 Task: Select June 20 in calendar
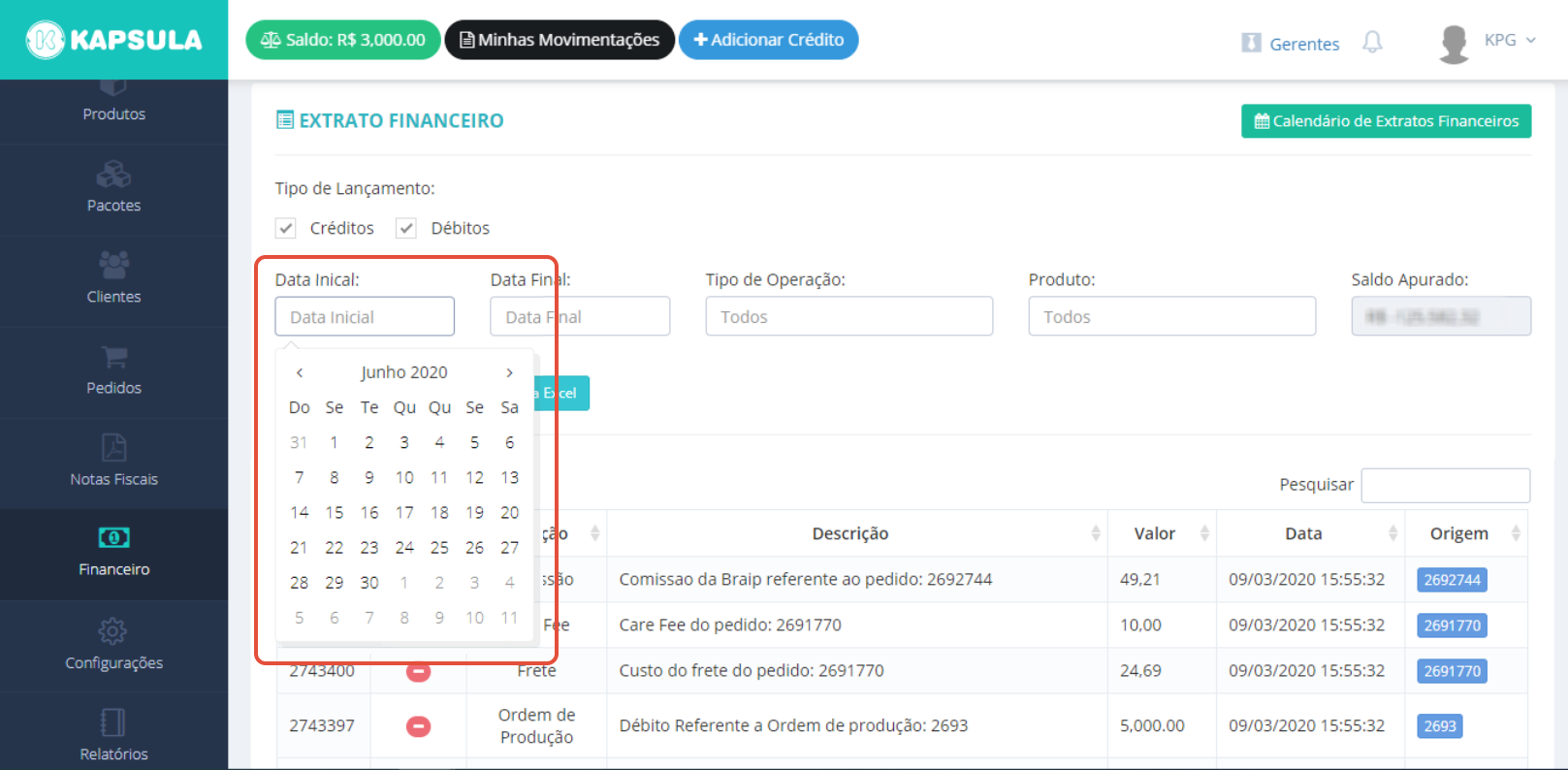click(x=509, y=512)
